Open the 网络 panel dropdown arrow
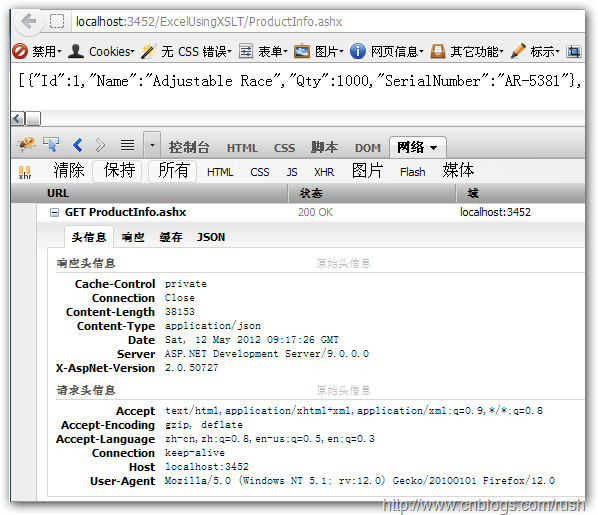Screen dimensions: 598x515 (434, 148)
